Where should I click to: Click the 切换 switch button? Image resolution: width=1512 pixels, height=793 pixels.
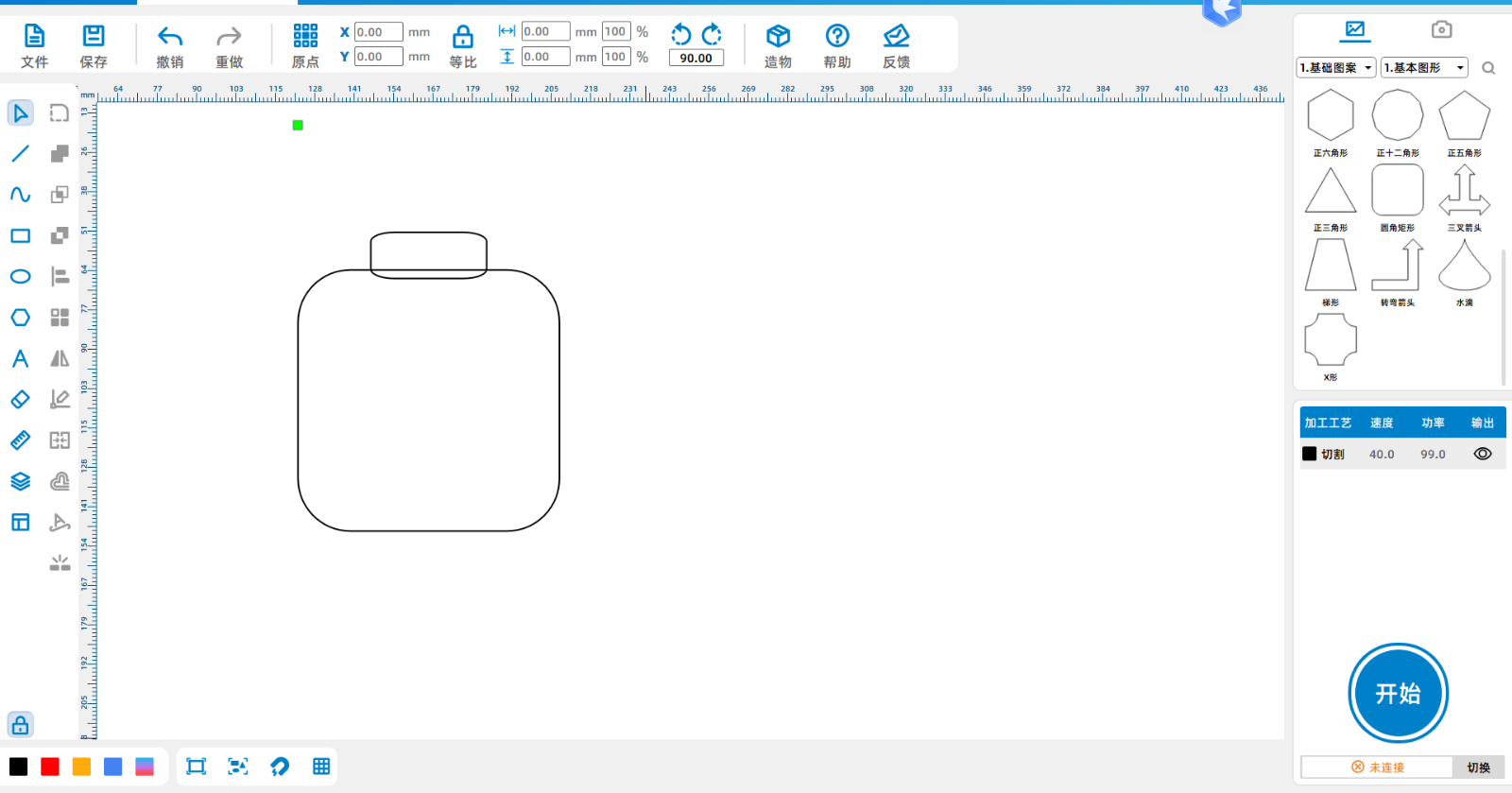(1478, 767)
